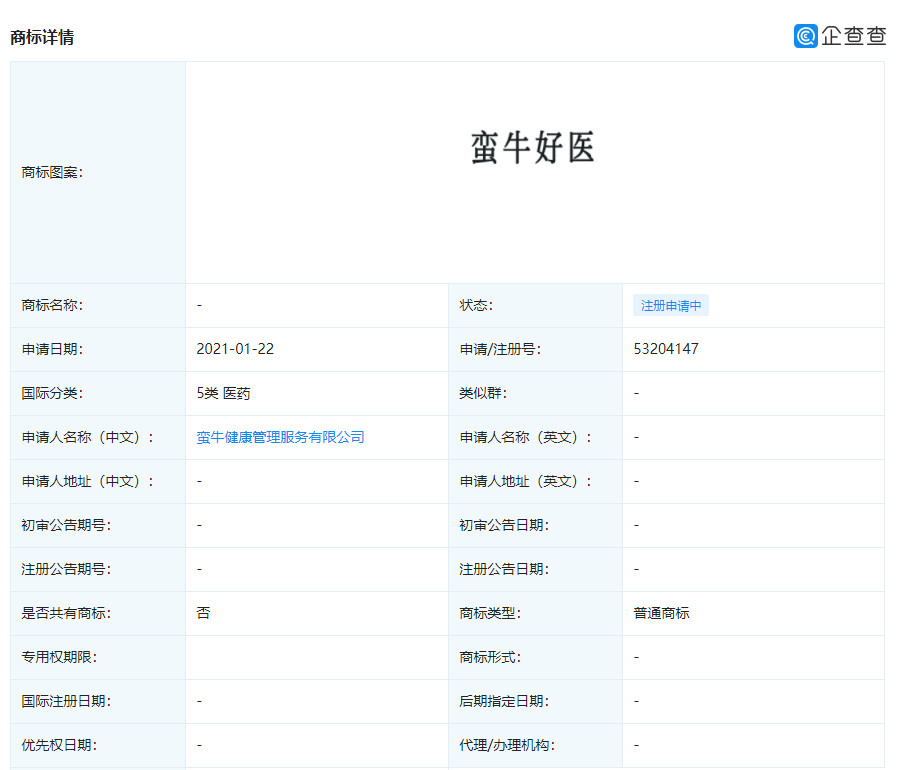899x770 pixels.
Task: Click the 申请人地址（中文） field label
Action: 88,481
